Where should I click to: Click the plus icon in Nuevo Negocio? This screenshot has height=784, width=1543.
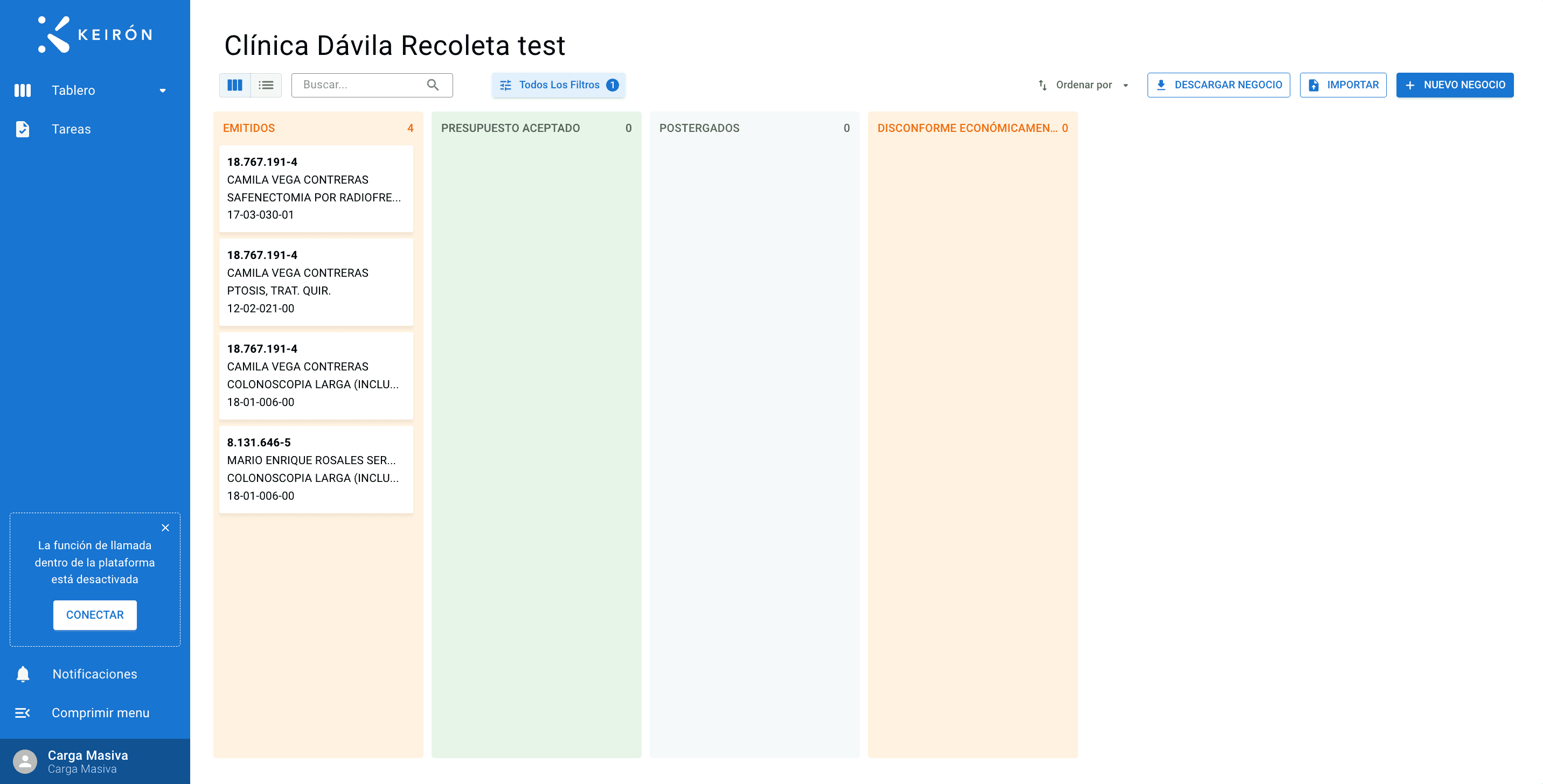pyautogui.click(x=1410, y=86)
